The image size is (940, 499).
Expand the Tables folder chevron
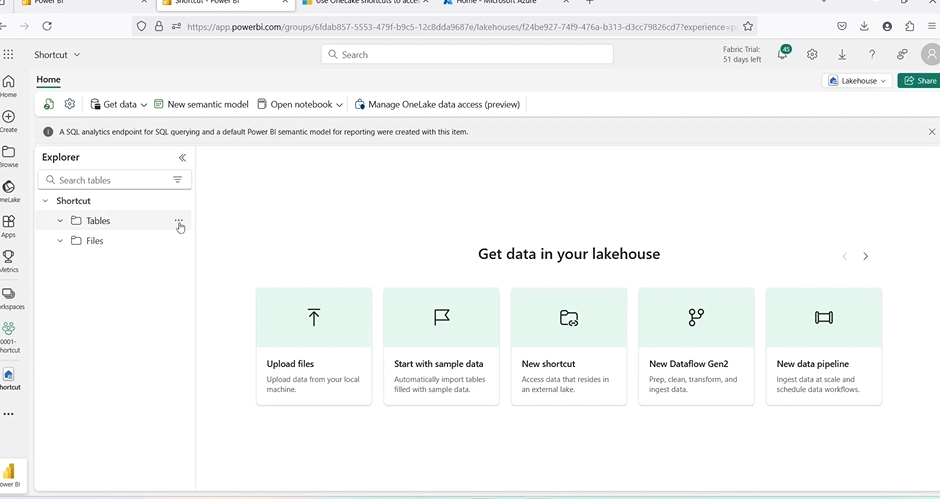tap(60, 221)
